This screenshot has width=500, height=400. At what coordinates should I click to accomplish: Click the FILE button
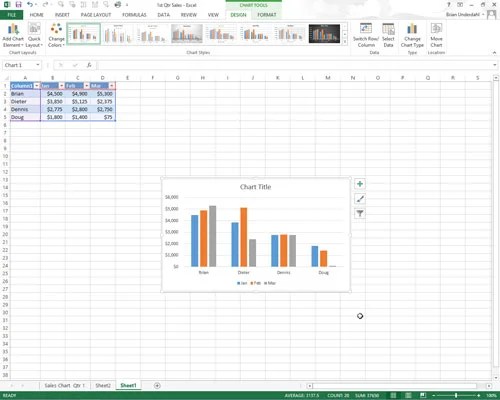(x=12, y=15)
